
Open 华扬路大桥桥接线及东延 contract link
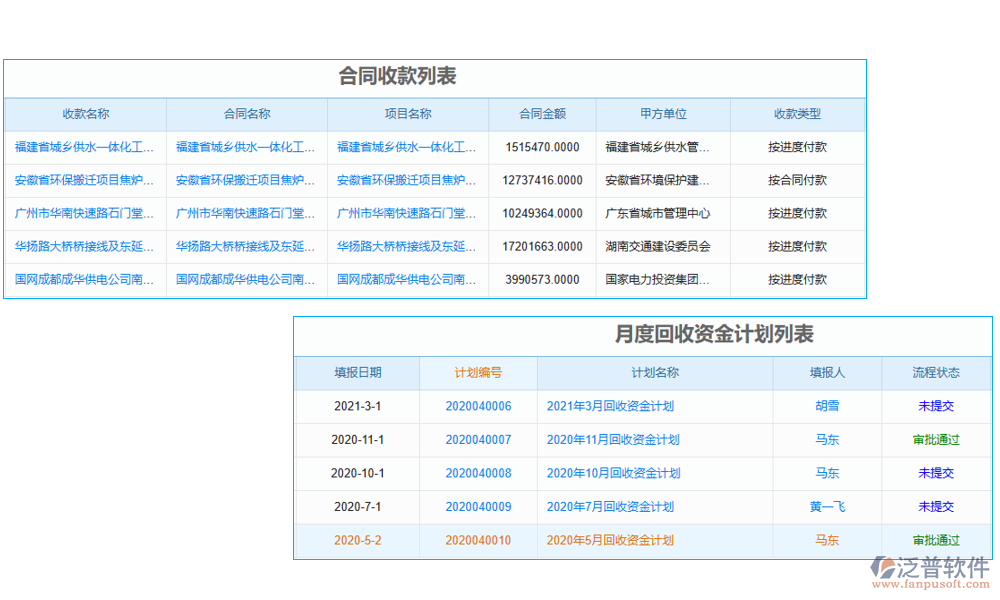tap(246, 247)
